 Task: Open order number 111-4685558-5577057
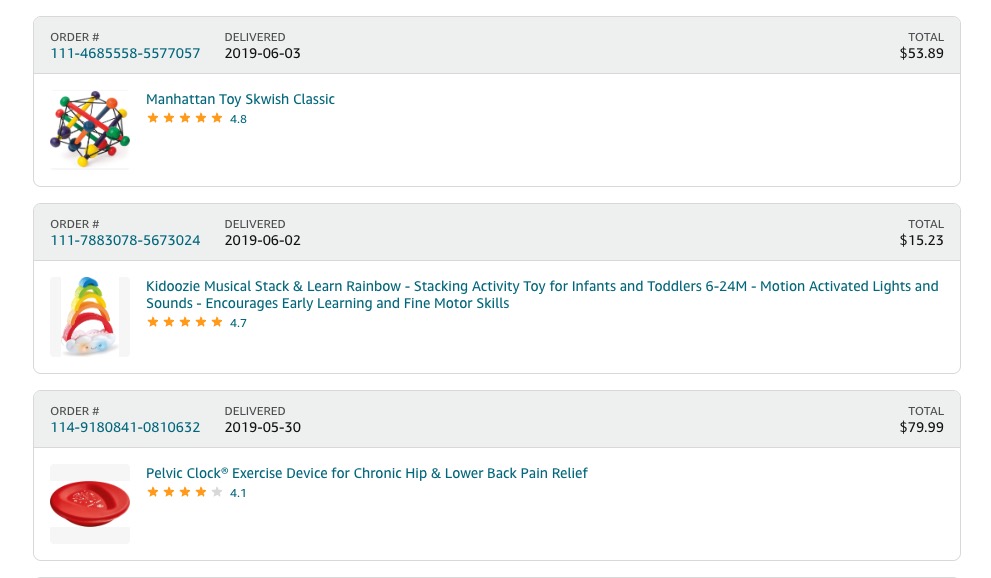click(125, 53)
